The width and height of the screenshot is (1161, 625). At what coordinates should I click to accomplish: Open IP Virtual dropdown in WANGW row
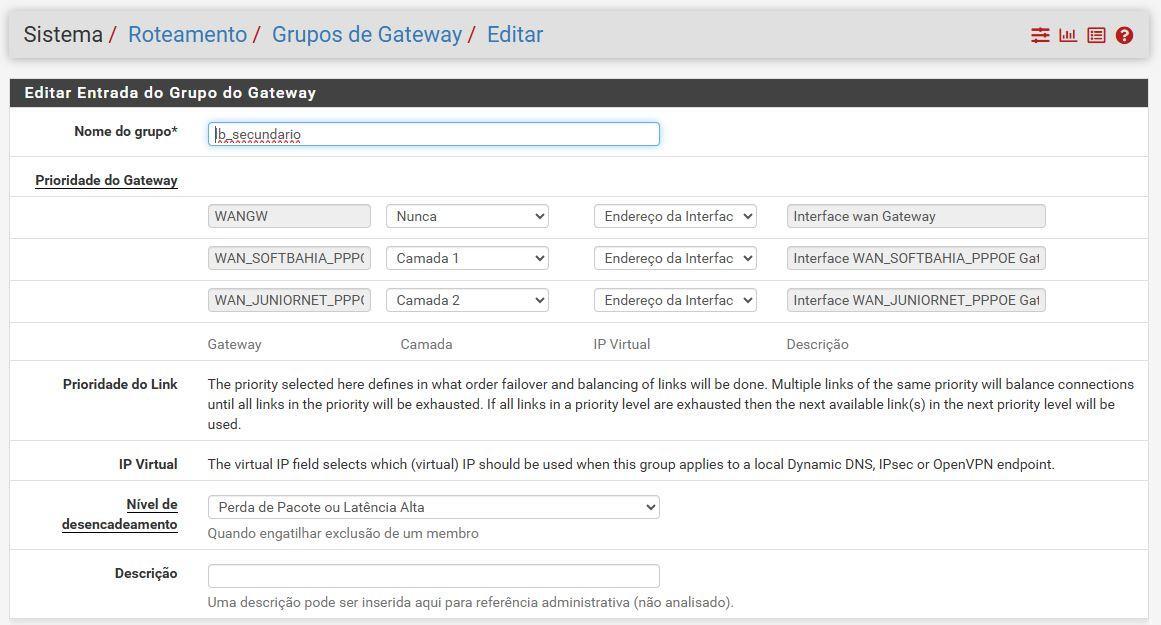point(675,216)
